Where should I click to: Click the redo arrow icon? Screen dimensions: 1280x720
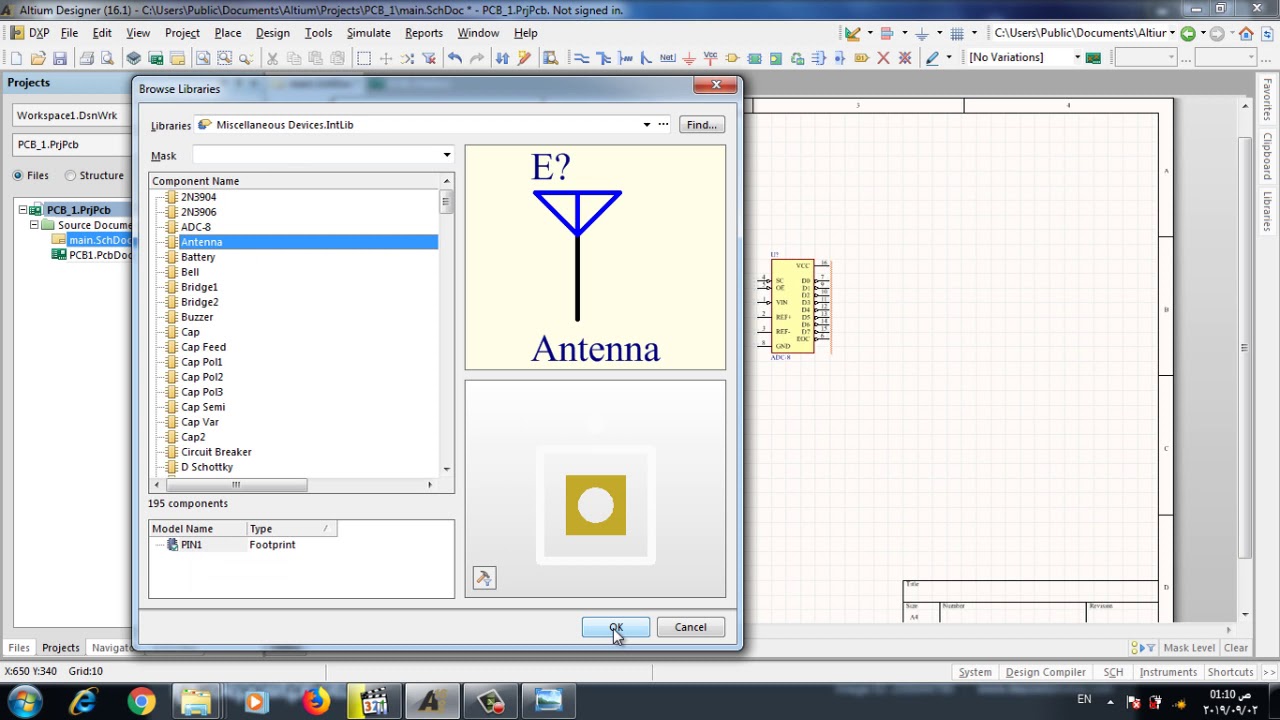tap(477, 58)
